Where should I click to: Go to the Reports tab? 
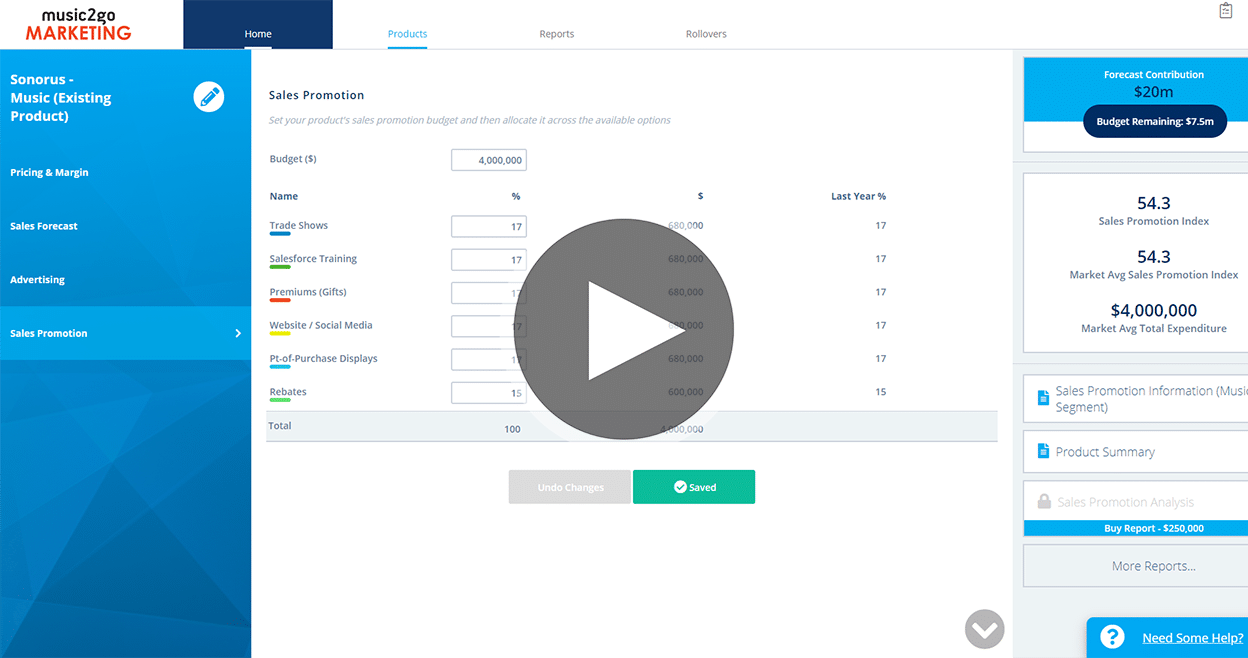(556, 34)
